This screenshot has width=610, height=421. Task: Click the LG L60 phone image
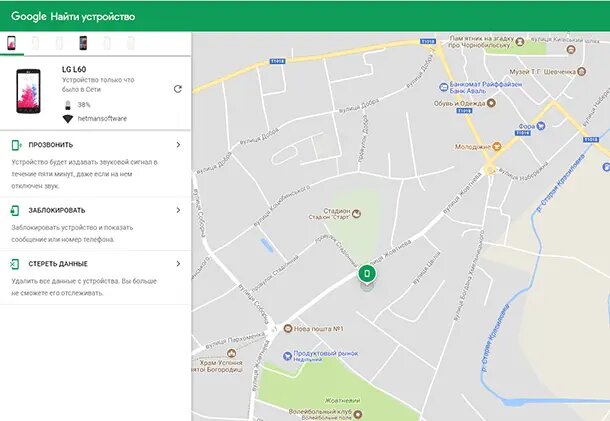pyautogui.click(x=28, y=91)
